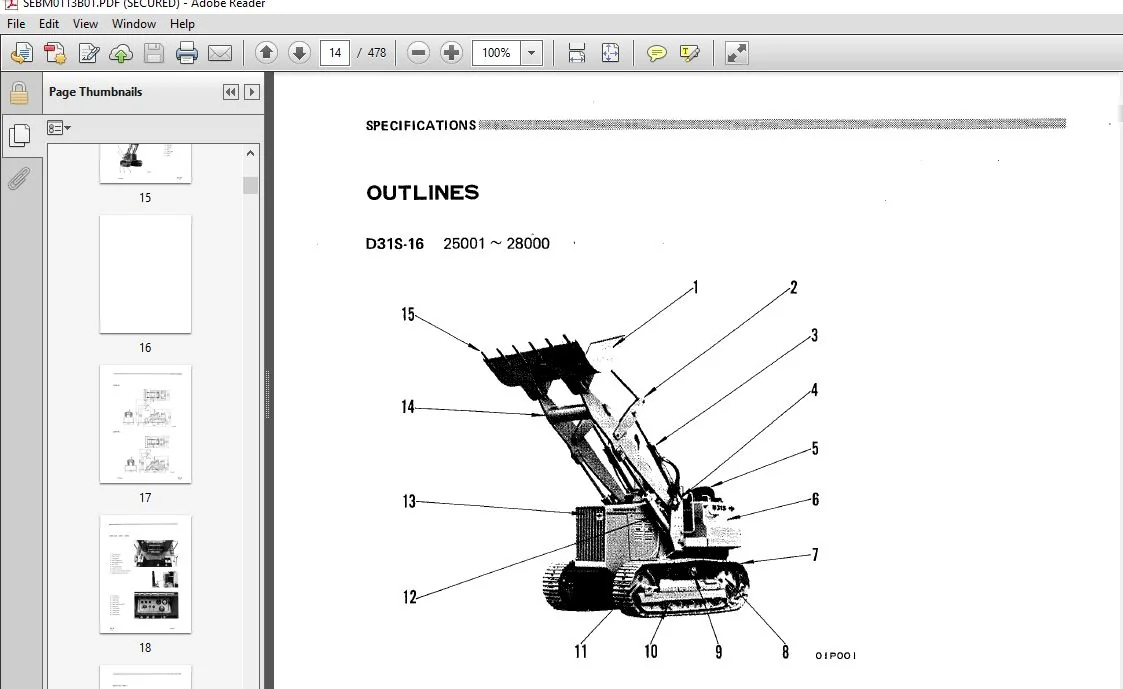
Task: Open the View menu
Action: (85, 24)
